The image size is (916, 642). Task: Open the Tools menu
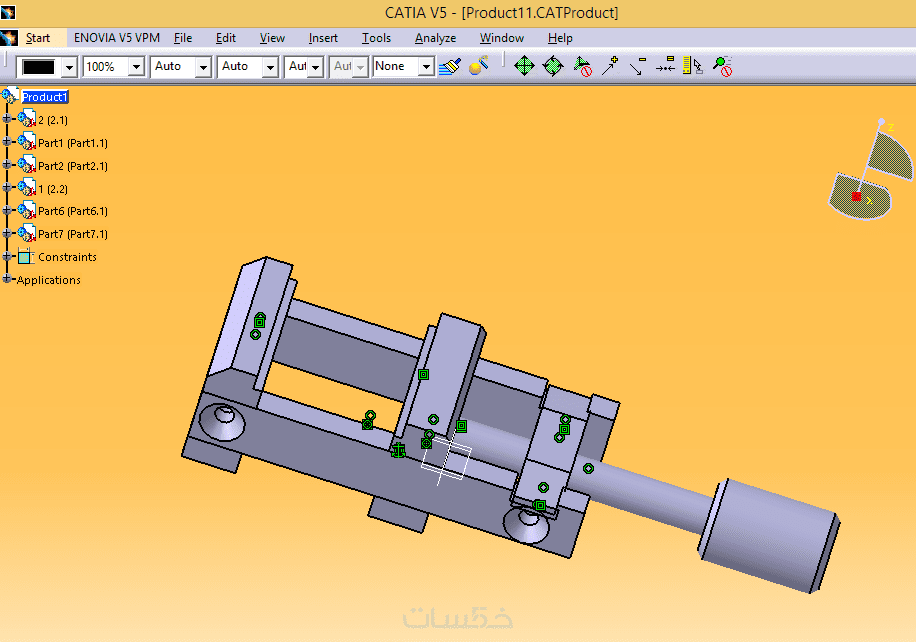point(376,38)
